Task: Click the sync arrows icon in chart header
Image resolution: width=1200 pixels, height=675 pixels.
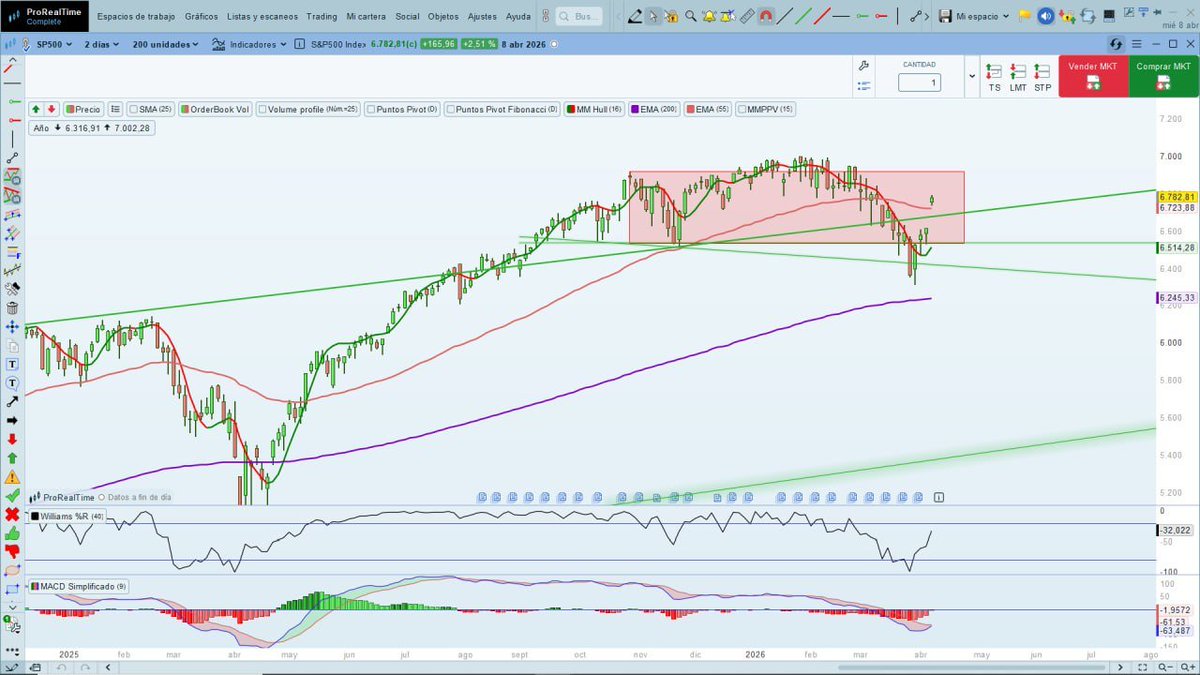Action: point(1117,44)
